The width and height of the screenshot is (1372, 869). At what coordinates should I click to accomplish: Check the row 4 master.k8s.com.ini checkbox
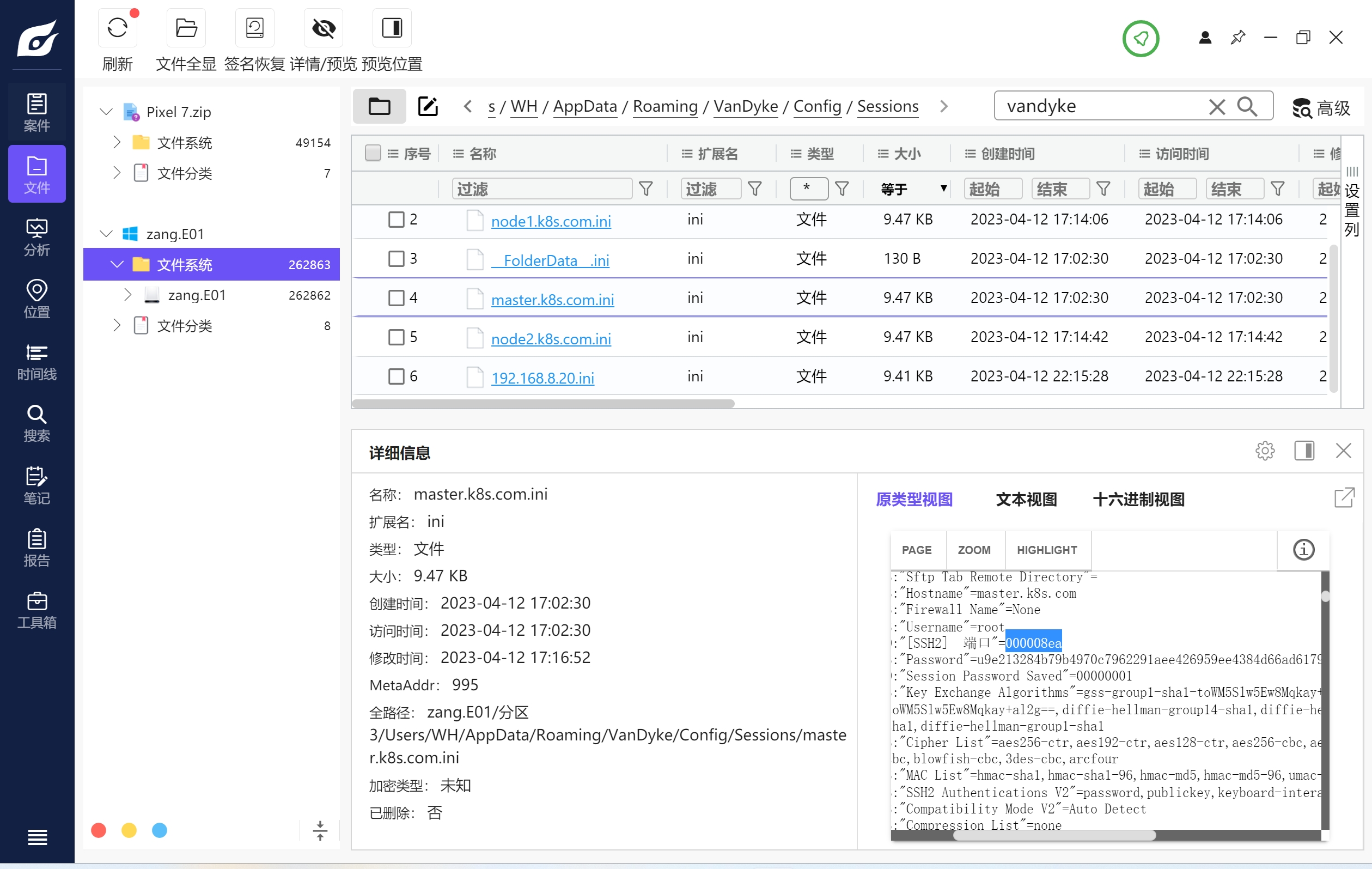coord(396,297)
